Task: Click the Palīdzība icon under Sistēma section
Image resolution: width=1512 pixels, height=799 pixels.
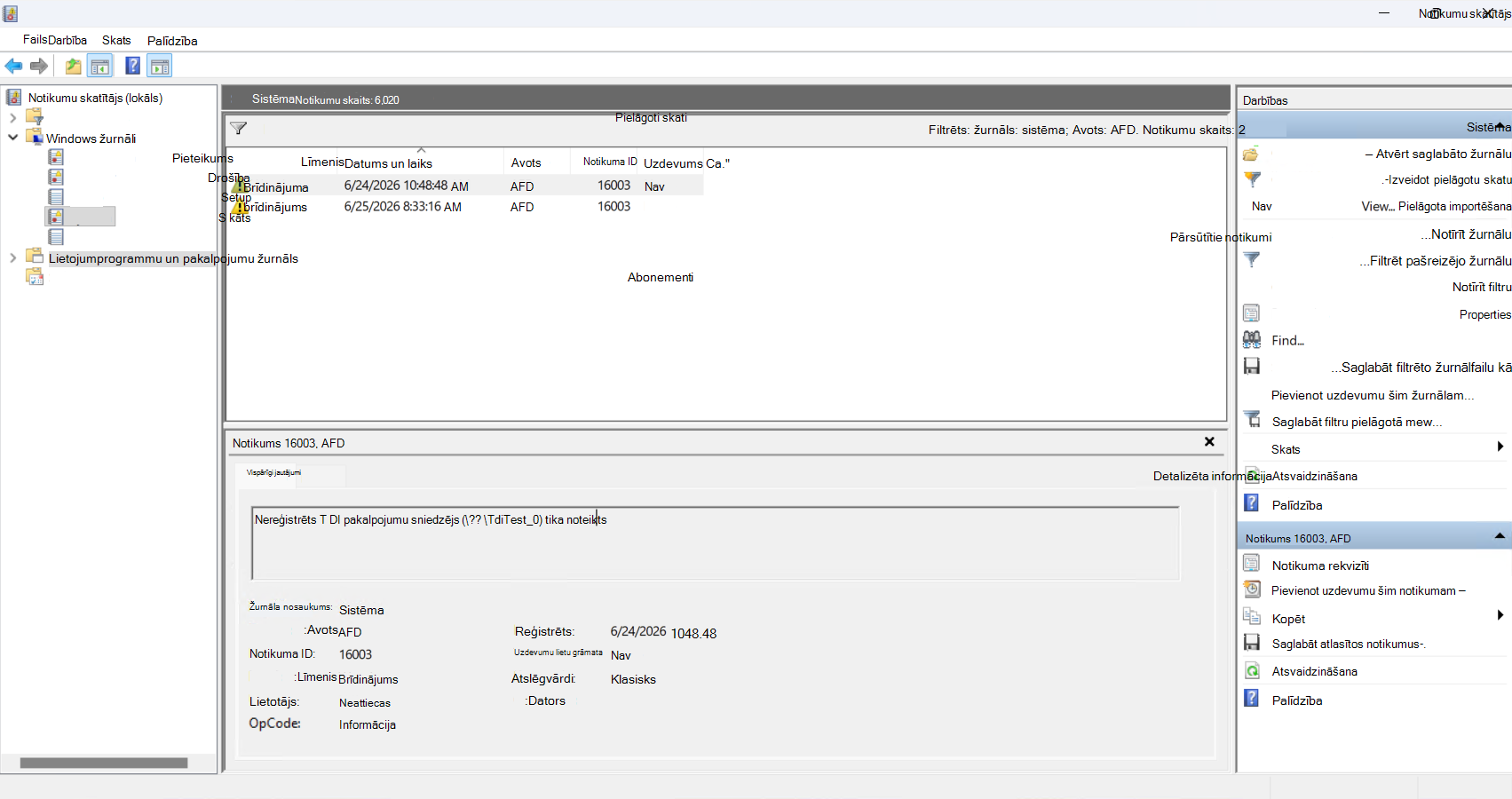Action: click(x=1252, y=503)
